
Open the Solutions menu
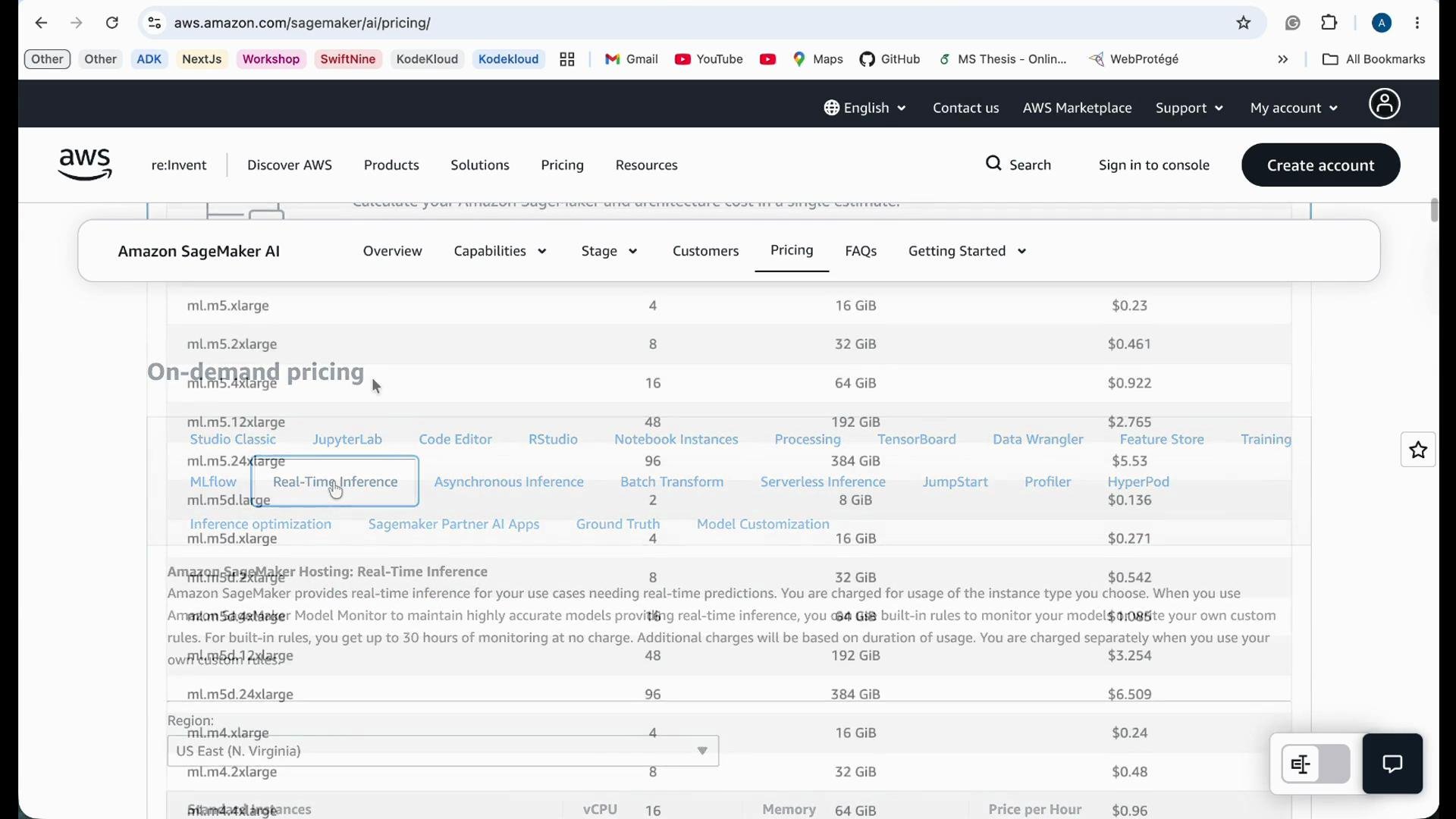[x=480, y=165]
